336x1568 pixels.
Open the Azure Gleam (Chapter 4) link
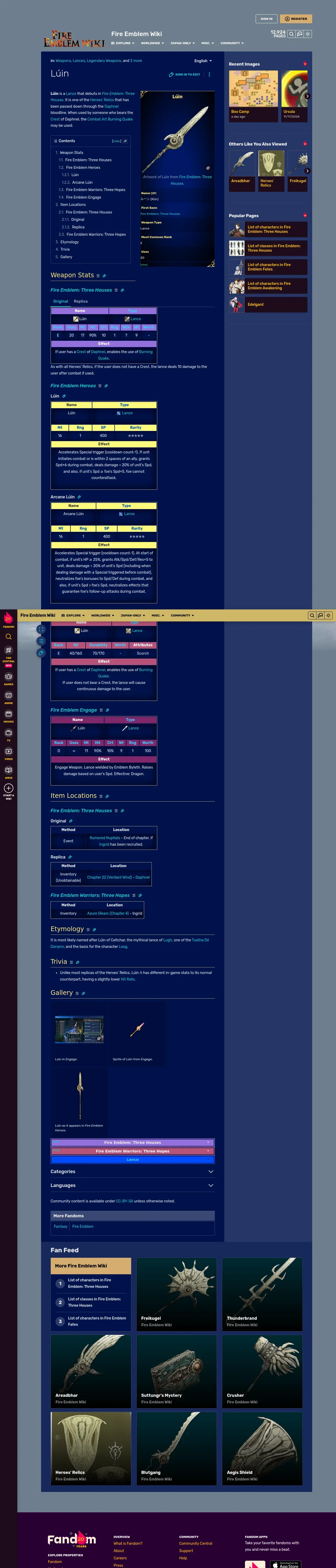[108, 914]
